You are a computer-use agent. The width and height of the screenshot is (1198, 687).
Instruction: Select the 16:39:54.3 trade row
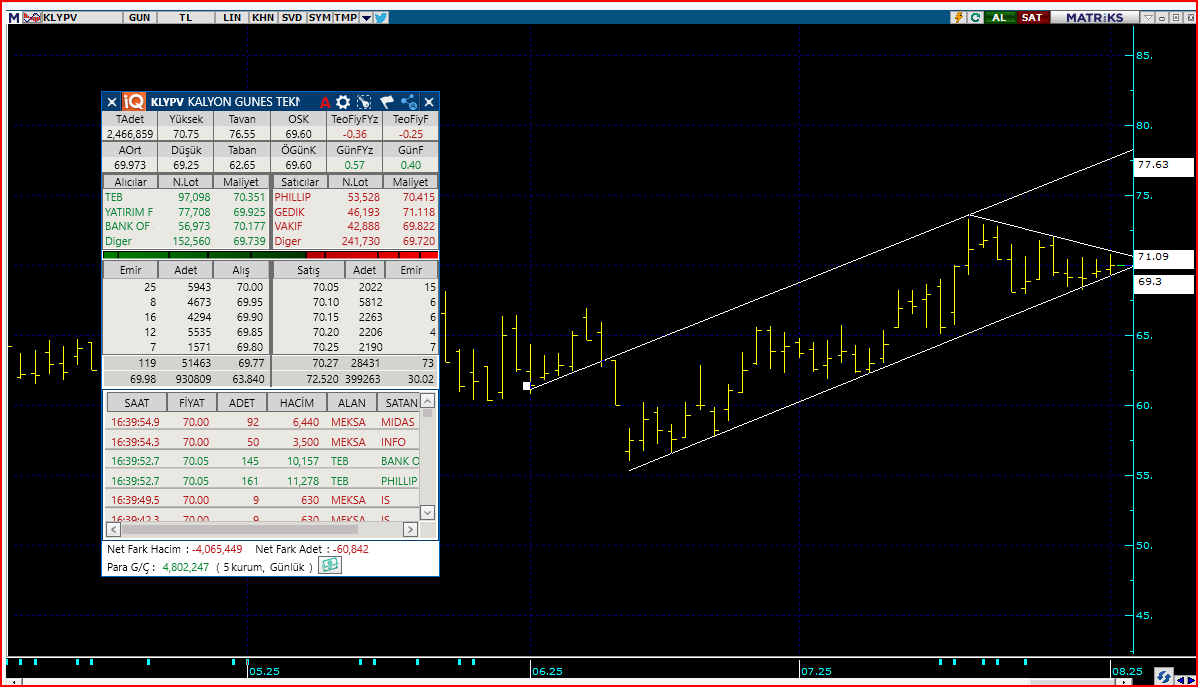click(x=262, y=442)
